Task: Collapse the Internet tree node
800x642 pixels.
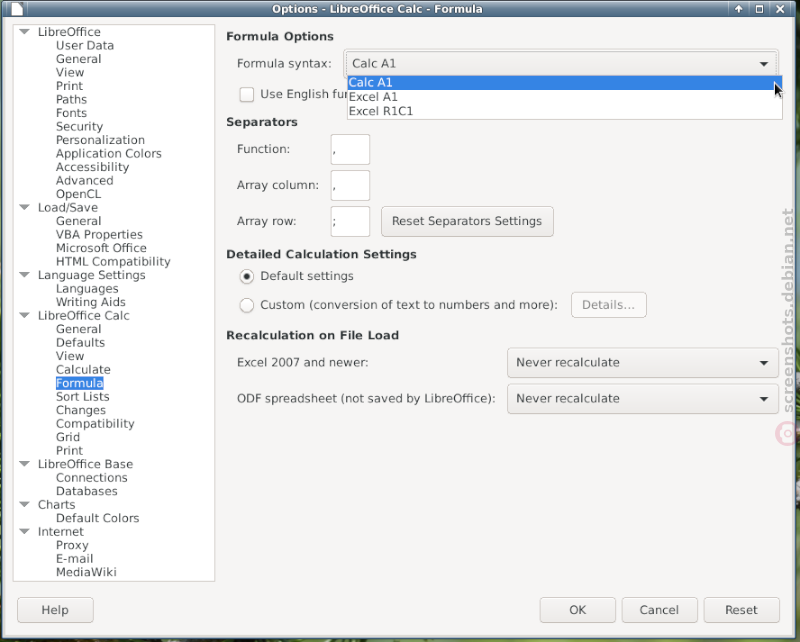Action: [x=24, y=531]
